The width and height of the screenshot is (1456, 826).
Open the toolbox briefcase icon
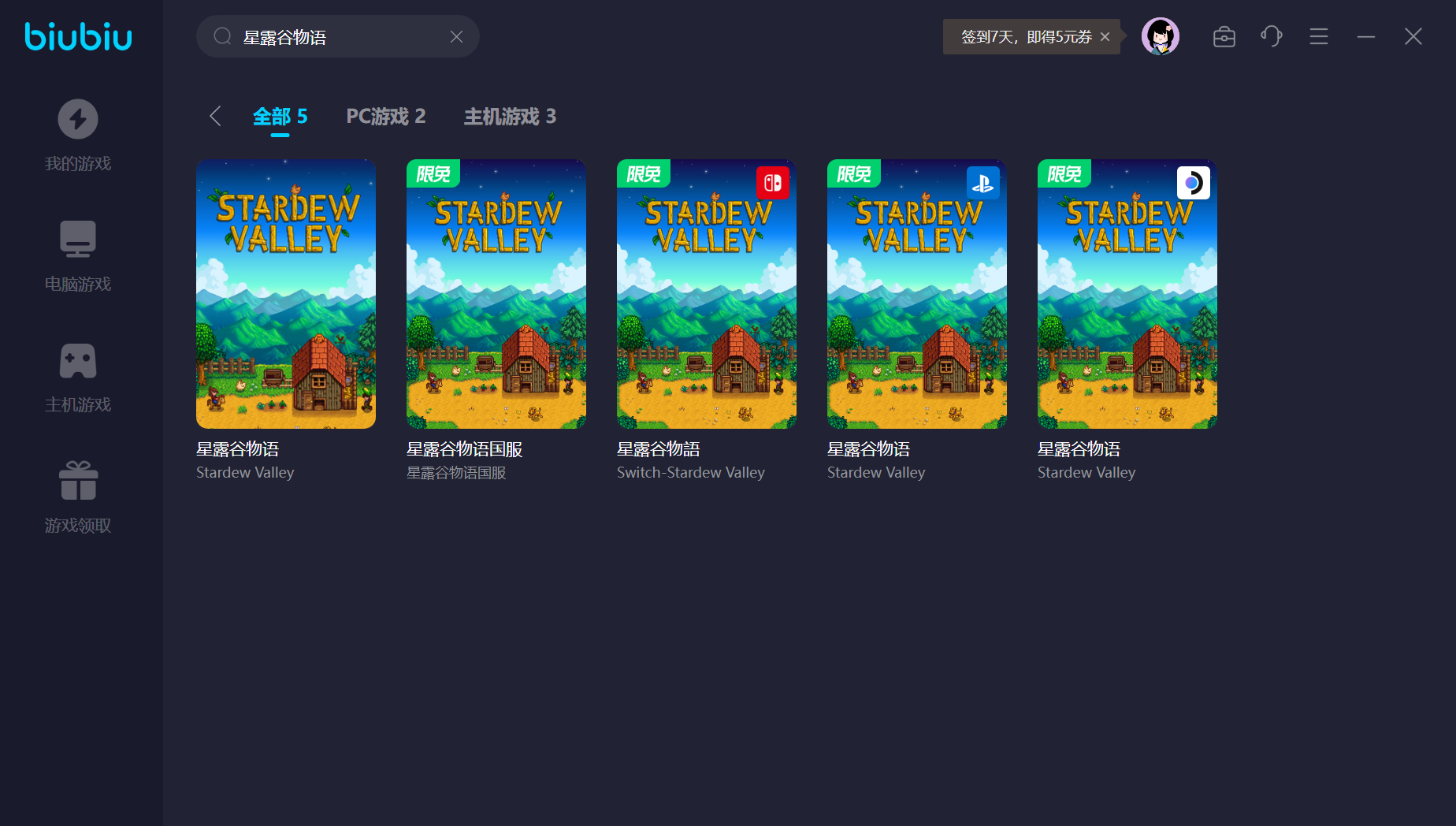click(x=1224, y=36)
